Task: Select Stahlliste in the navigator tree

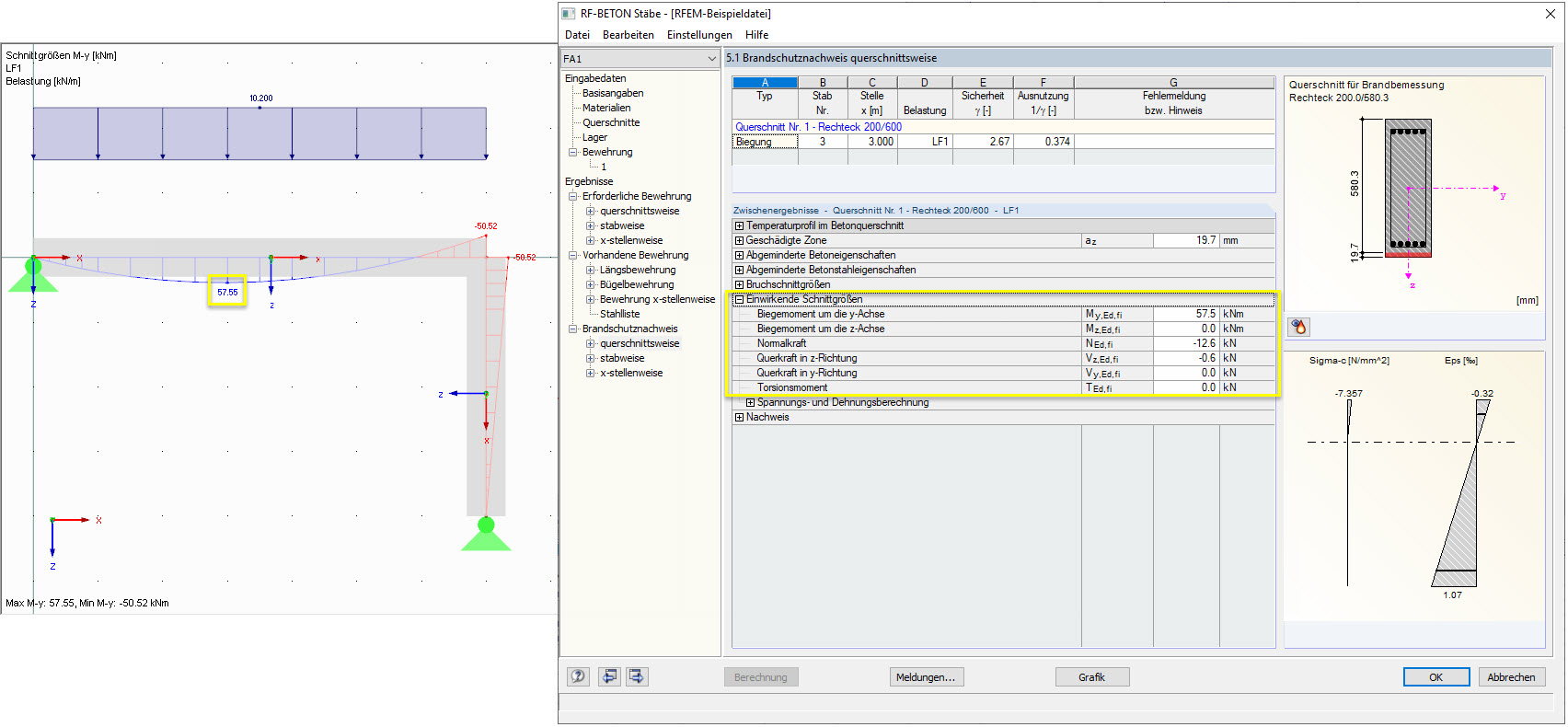Action: click(620, 314)
